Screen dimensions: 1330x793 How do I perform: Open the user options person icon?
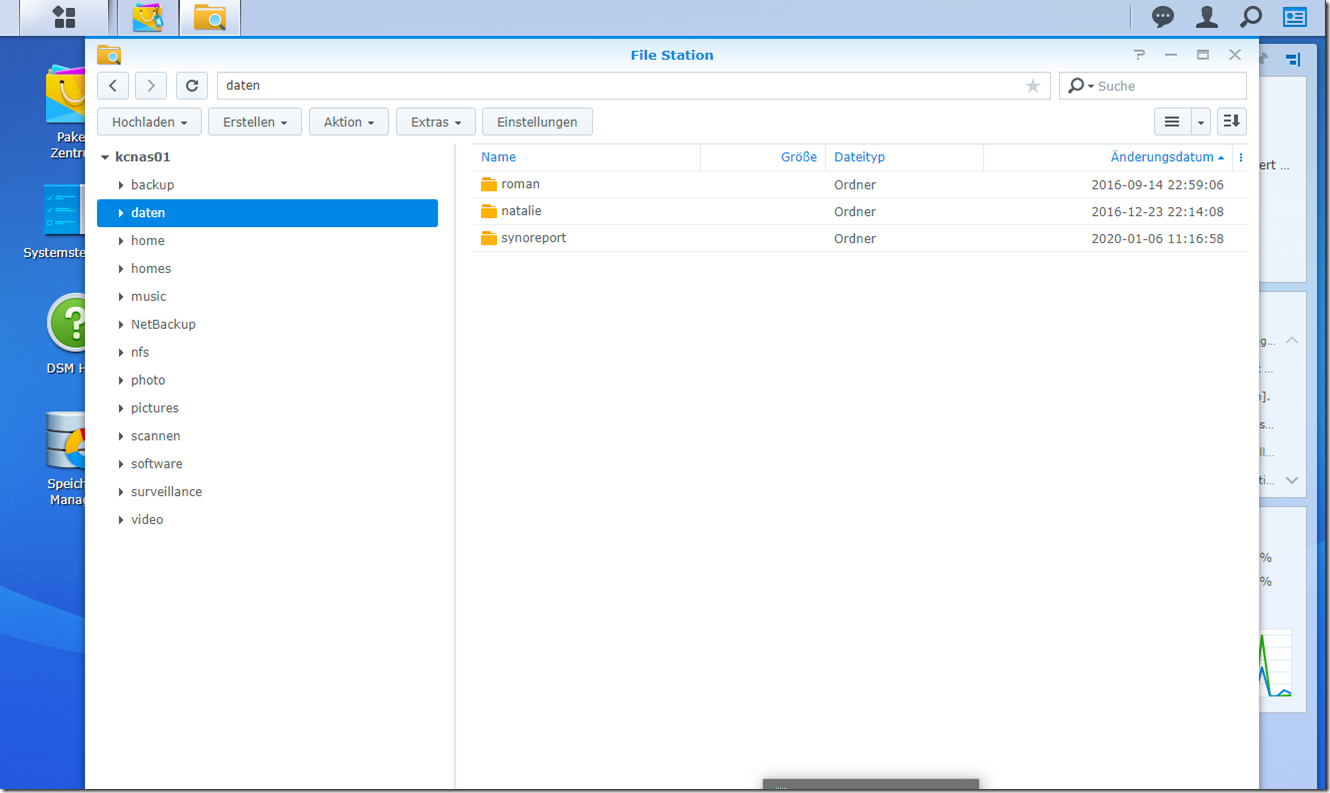click(1207, 17)
